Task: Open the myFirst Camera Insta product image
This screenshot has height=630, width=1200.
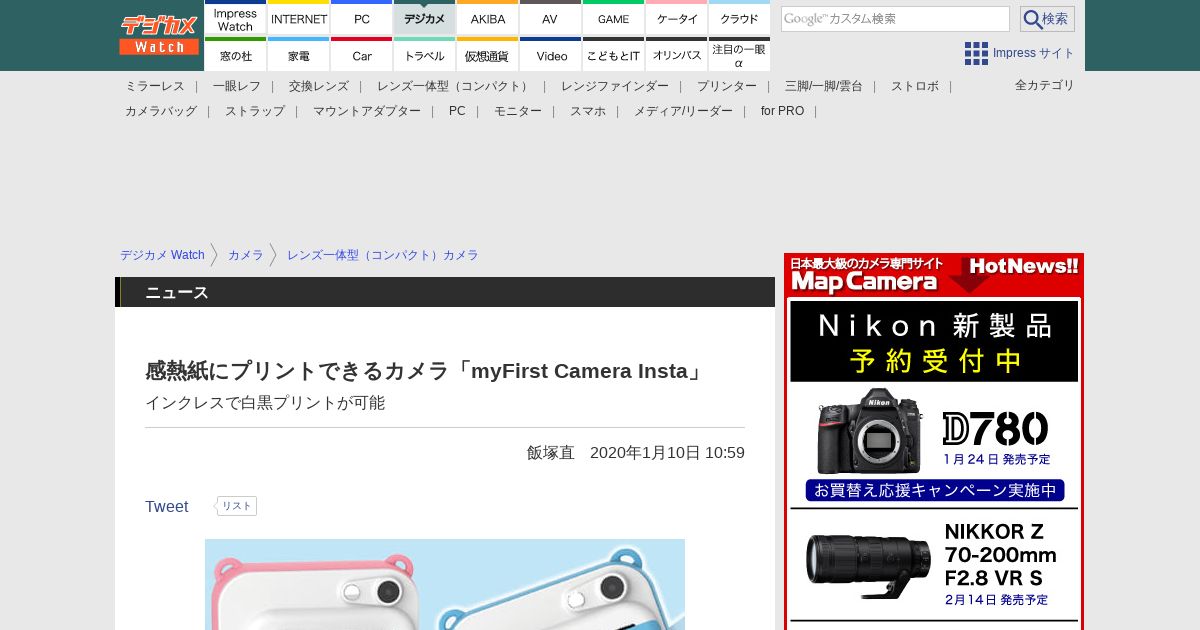Action: (x=445, y=584)
